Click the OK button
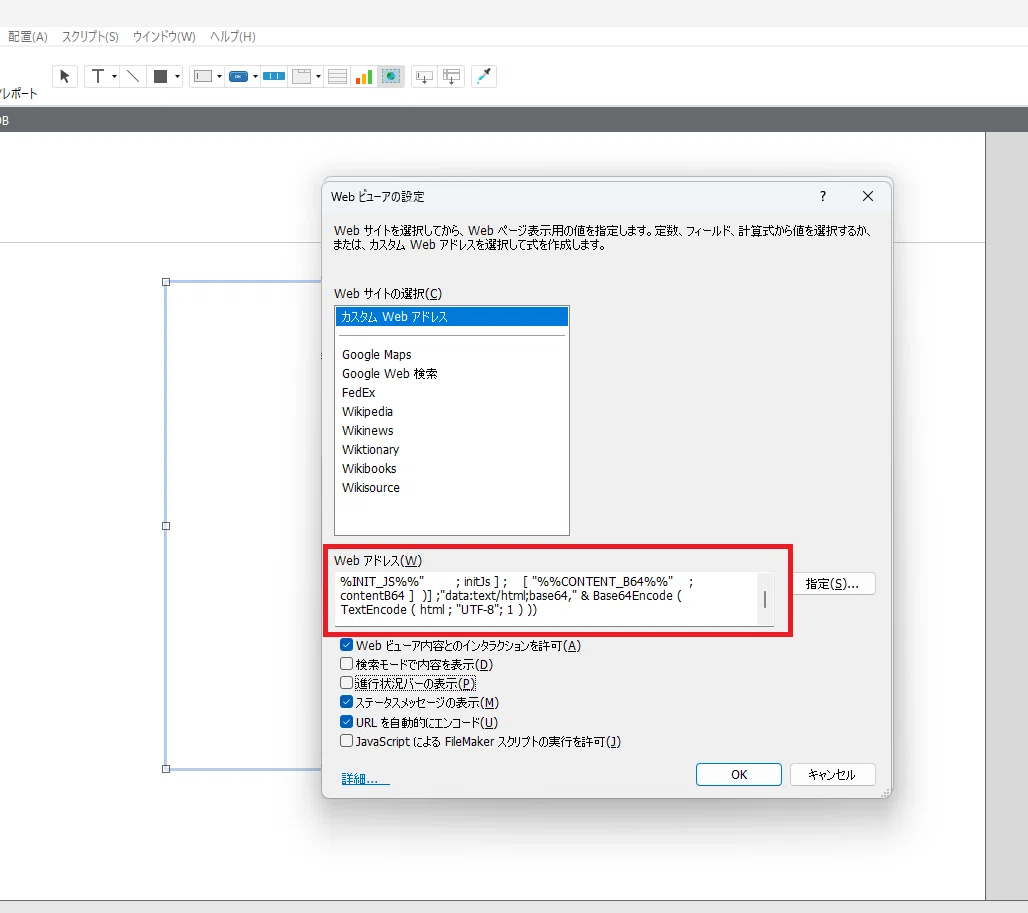This screenshot has height=913, width=1028. click(x=739, y=775)
